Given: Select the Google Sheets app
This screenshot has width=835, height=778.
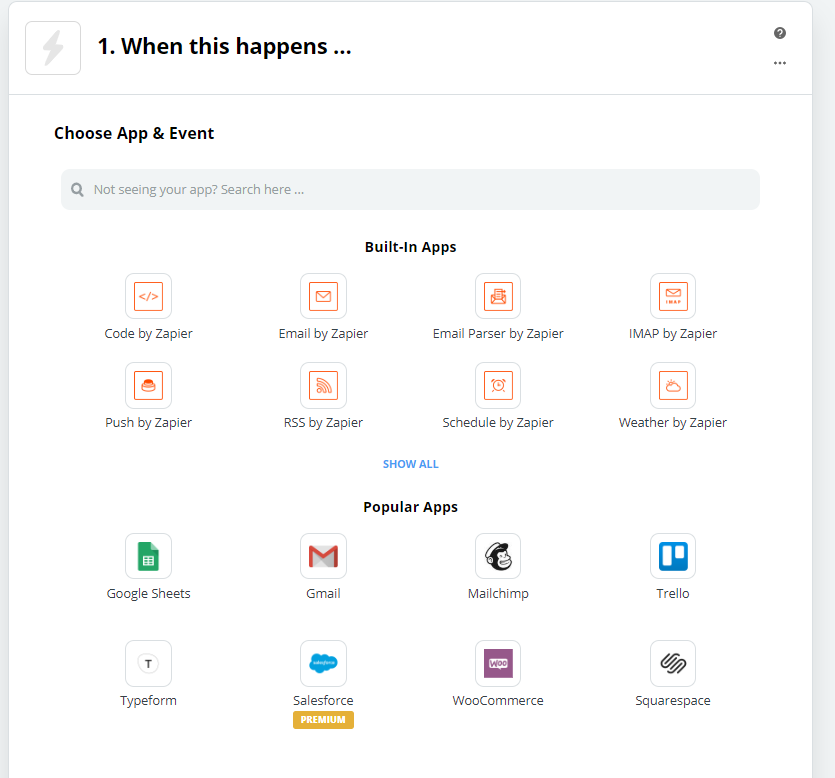Looking at the screenshot, I should tap(148, 556).
